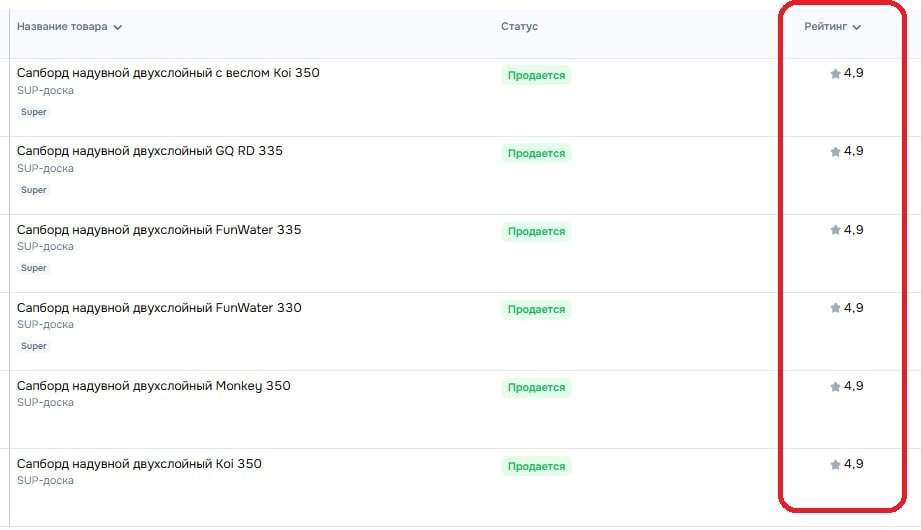The image size is (921, 530).
Task: Sort by Название товара column chevron
Action: (x=118, y=27)
